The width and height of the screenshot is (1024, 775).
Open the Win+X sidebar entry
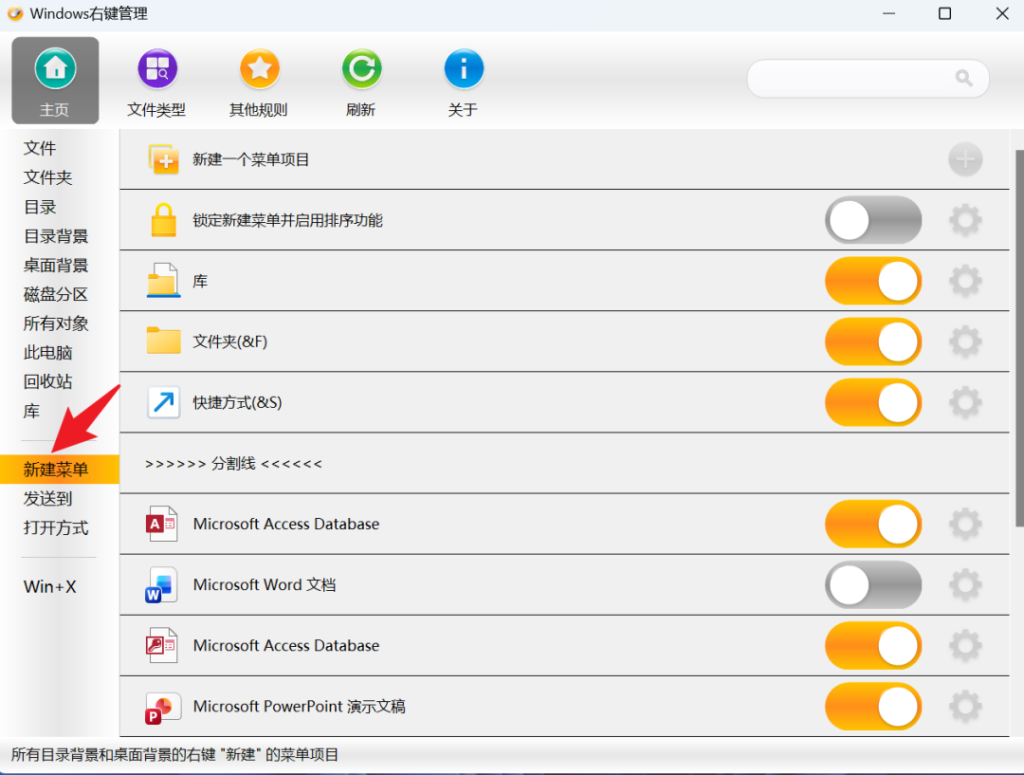click(50, 586)
